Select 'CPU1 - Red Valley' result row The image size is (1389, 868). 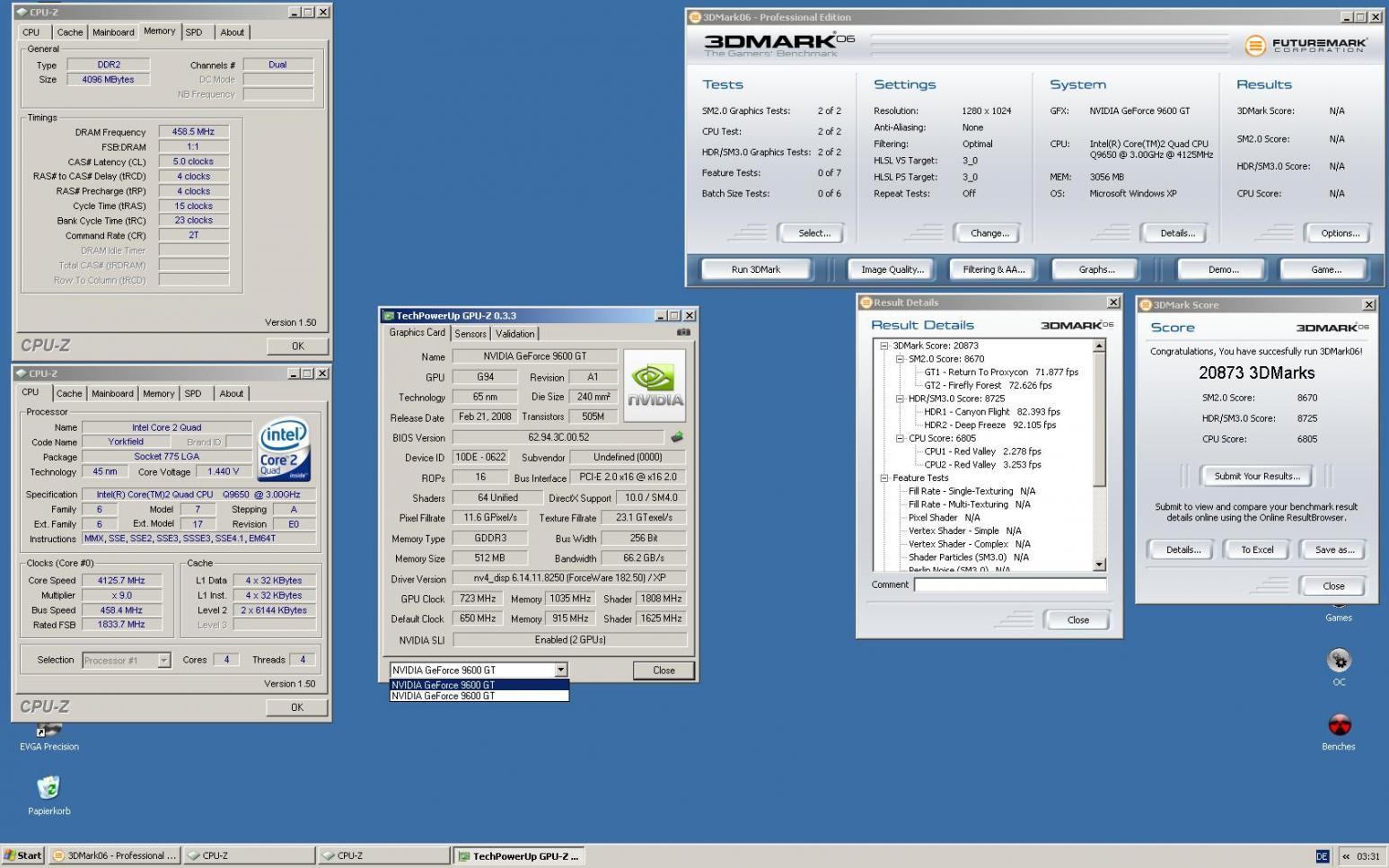982,452
